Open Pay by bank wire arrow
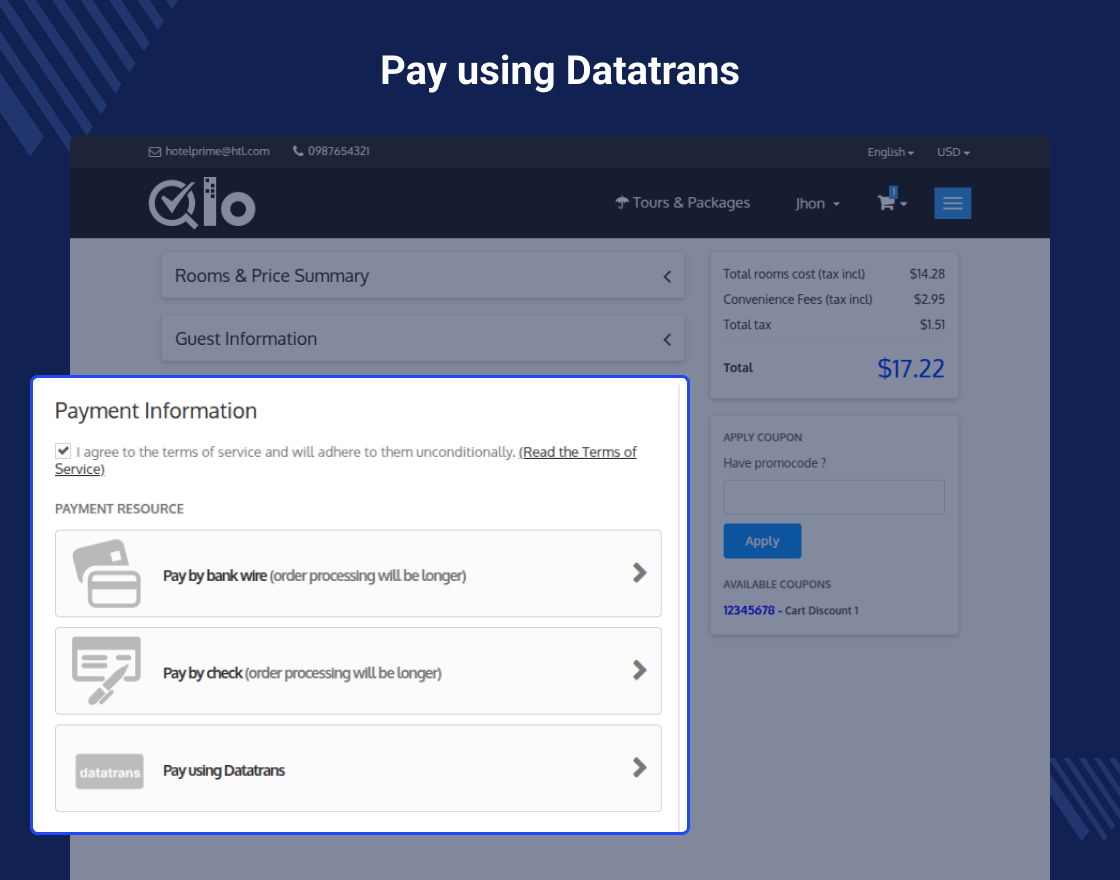 point(639,573)
